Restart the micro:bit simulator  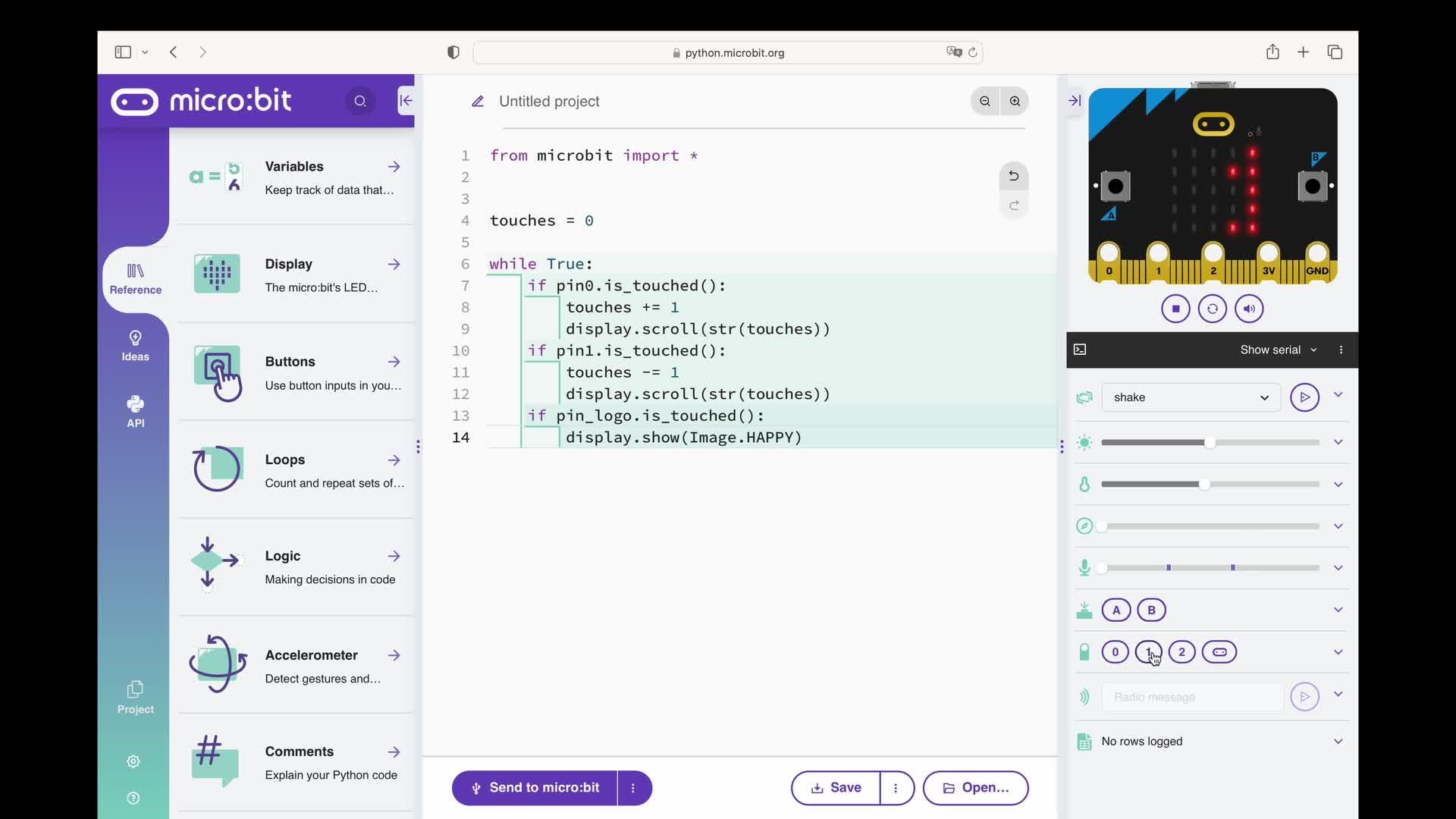[1213, 309]
